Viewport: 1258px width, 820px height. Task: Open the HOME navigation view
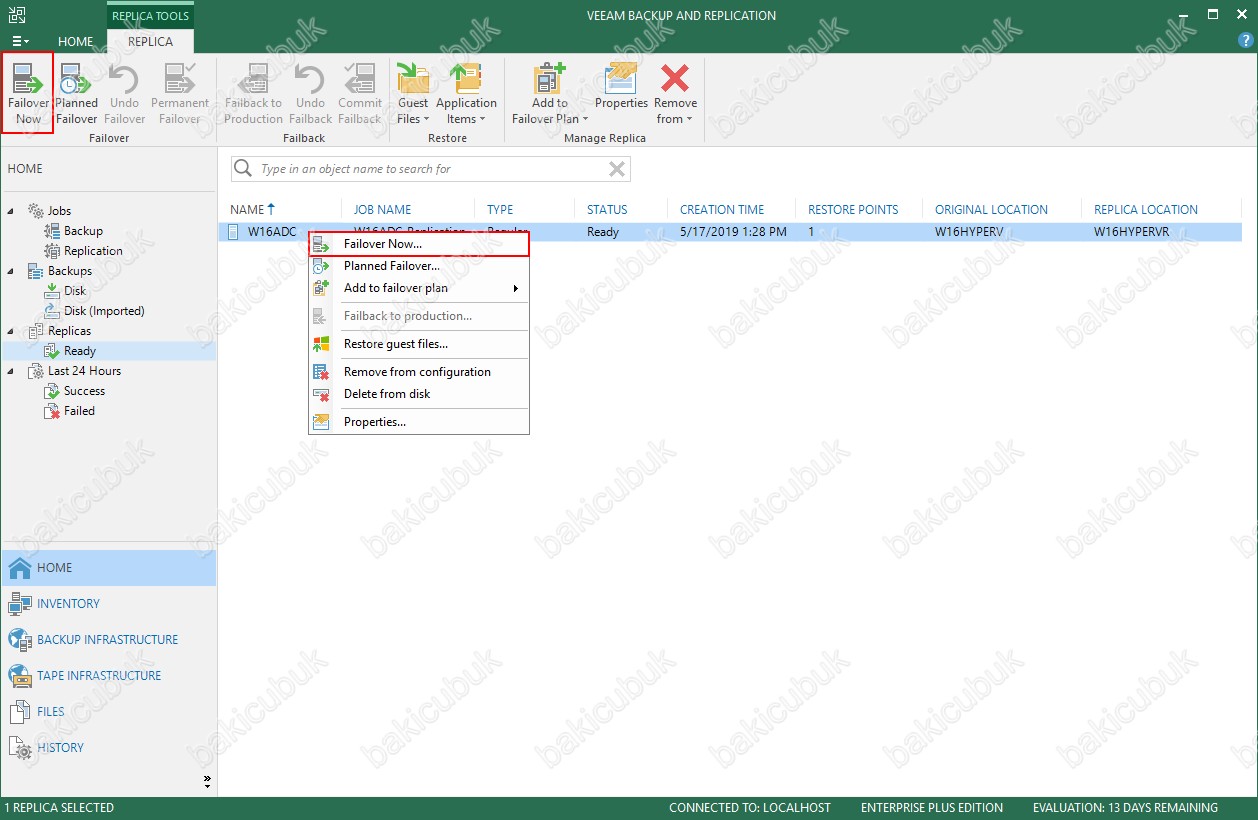coord(108,568)
